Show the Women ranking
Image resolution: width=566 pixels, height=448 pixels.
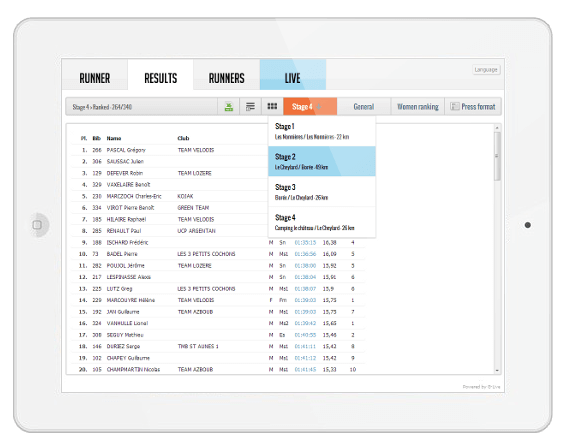point(418,106)
